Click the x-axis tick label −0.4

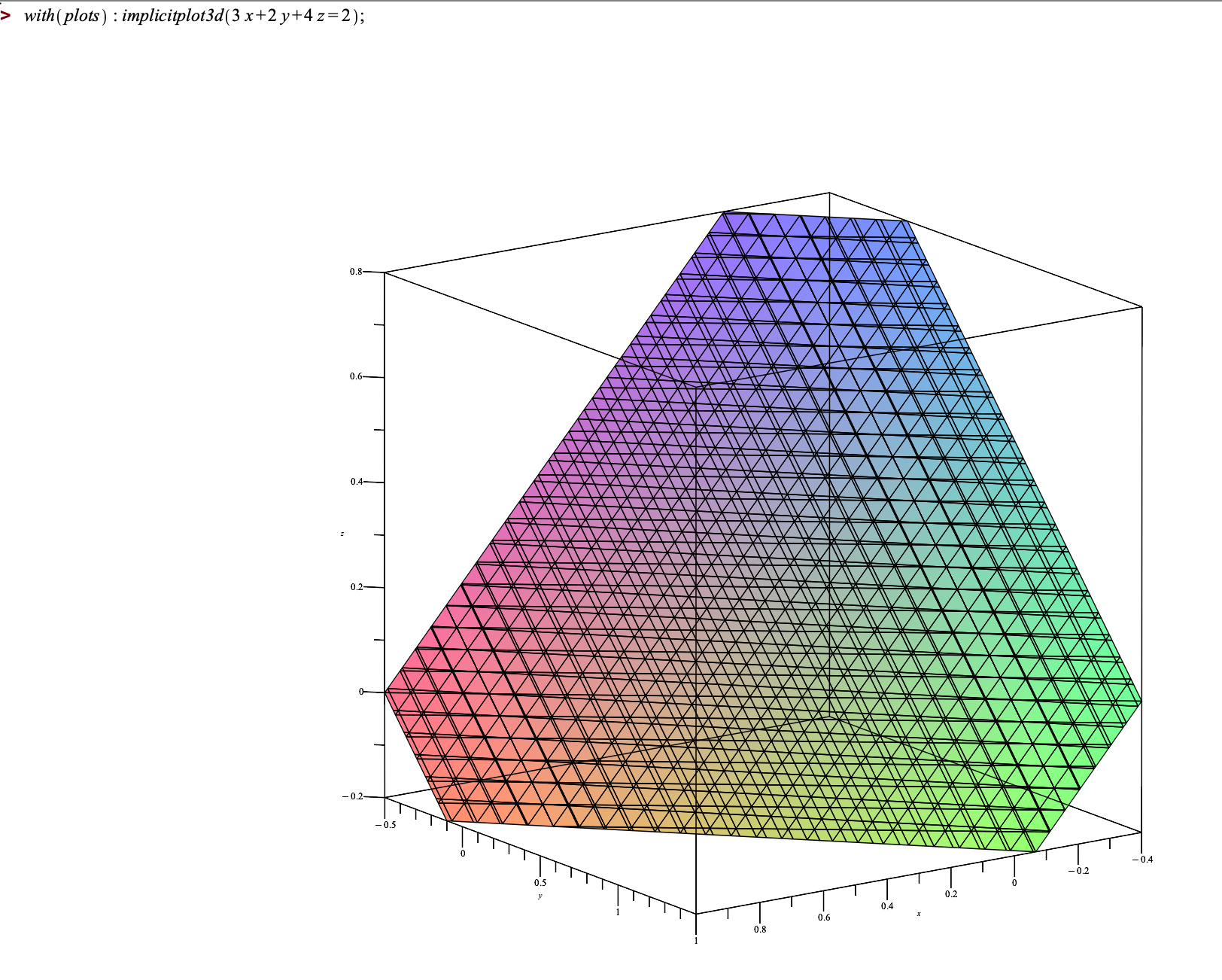point(1142,860)
